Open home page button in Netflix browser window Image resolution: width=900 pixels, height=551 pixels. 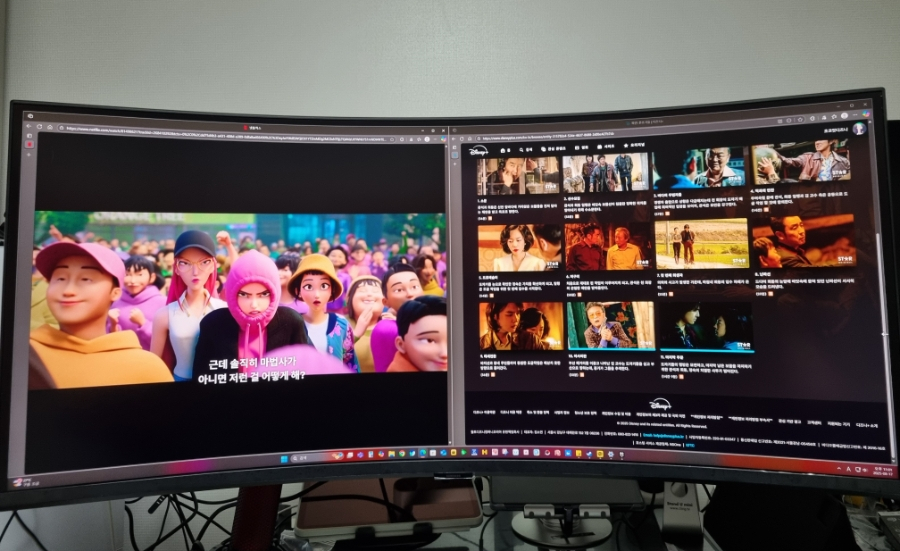pos(50,127)
